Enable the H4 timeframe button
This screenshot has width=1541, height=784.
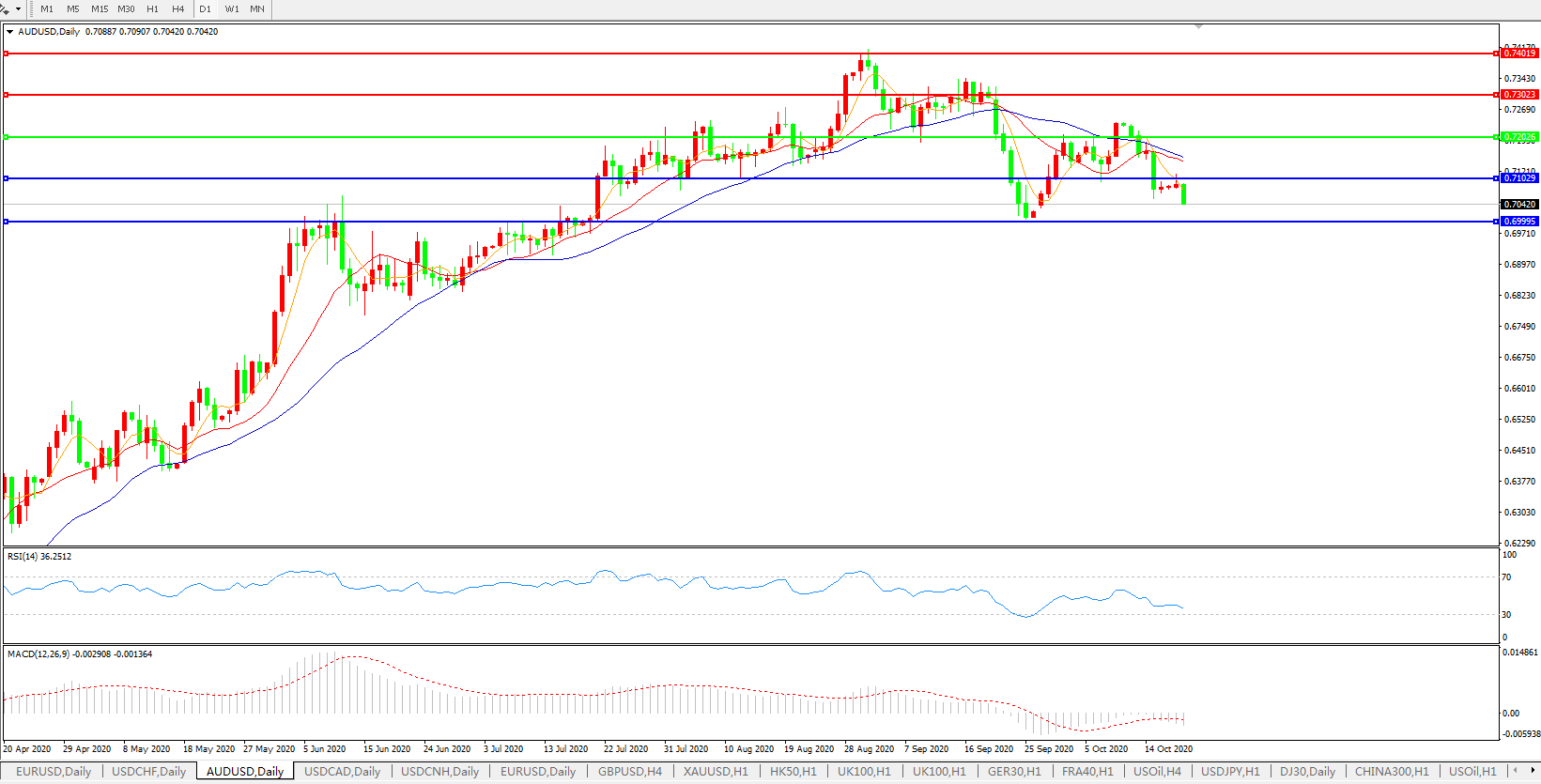[x=178, y=9]
